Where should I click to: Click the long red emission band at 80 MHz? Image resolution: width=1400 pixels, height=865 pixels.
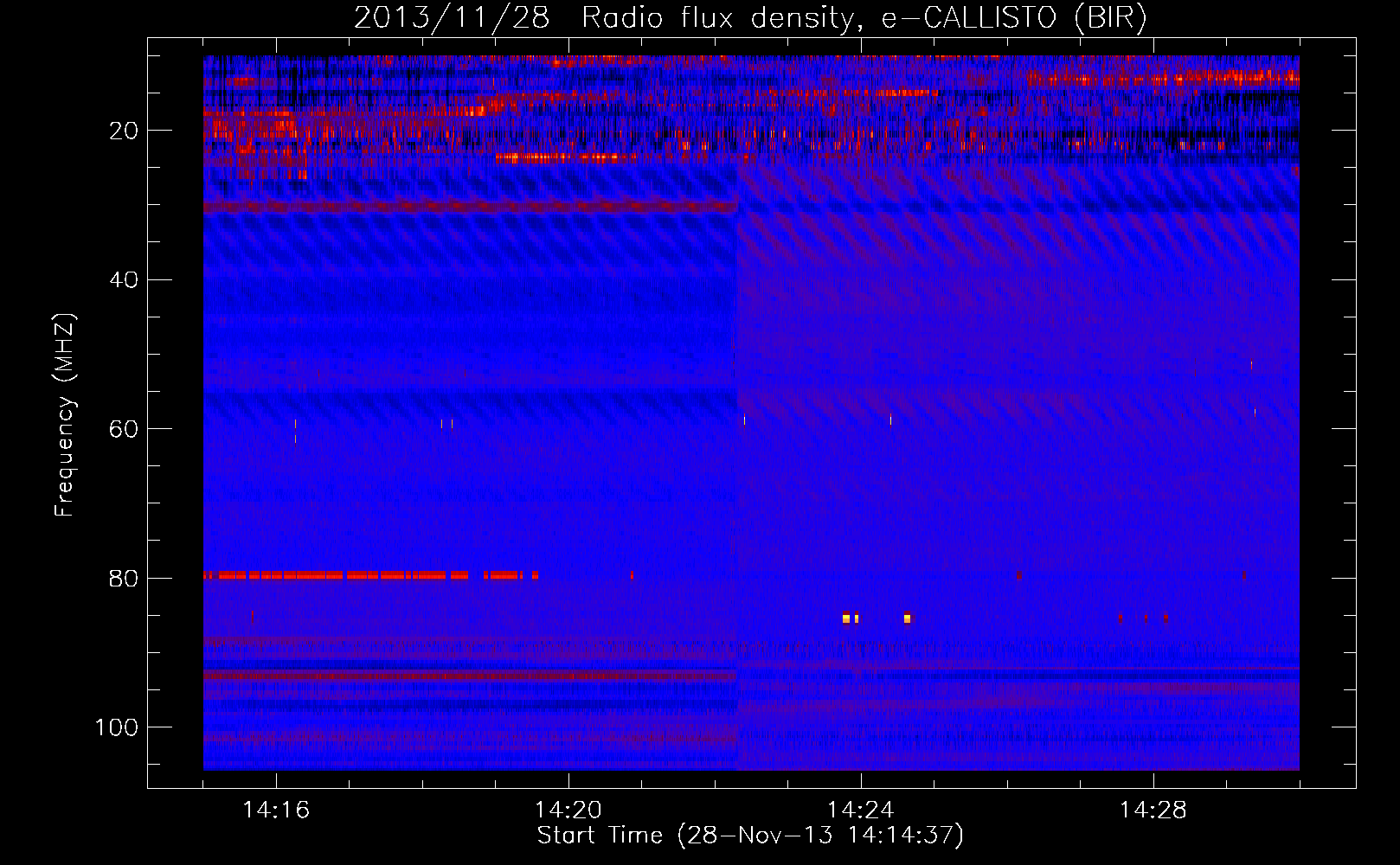point(371,575)
